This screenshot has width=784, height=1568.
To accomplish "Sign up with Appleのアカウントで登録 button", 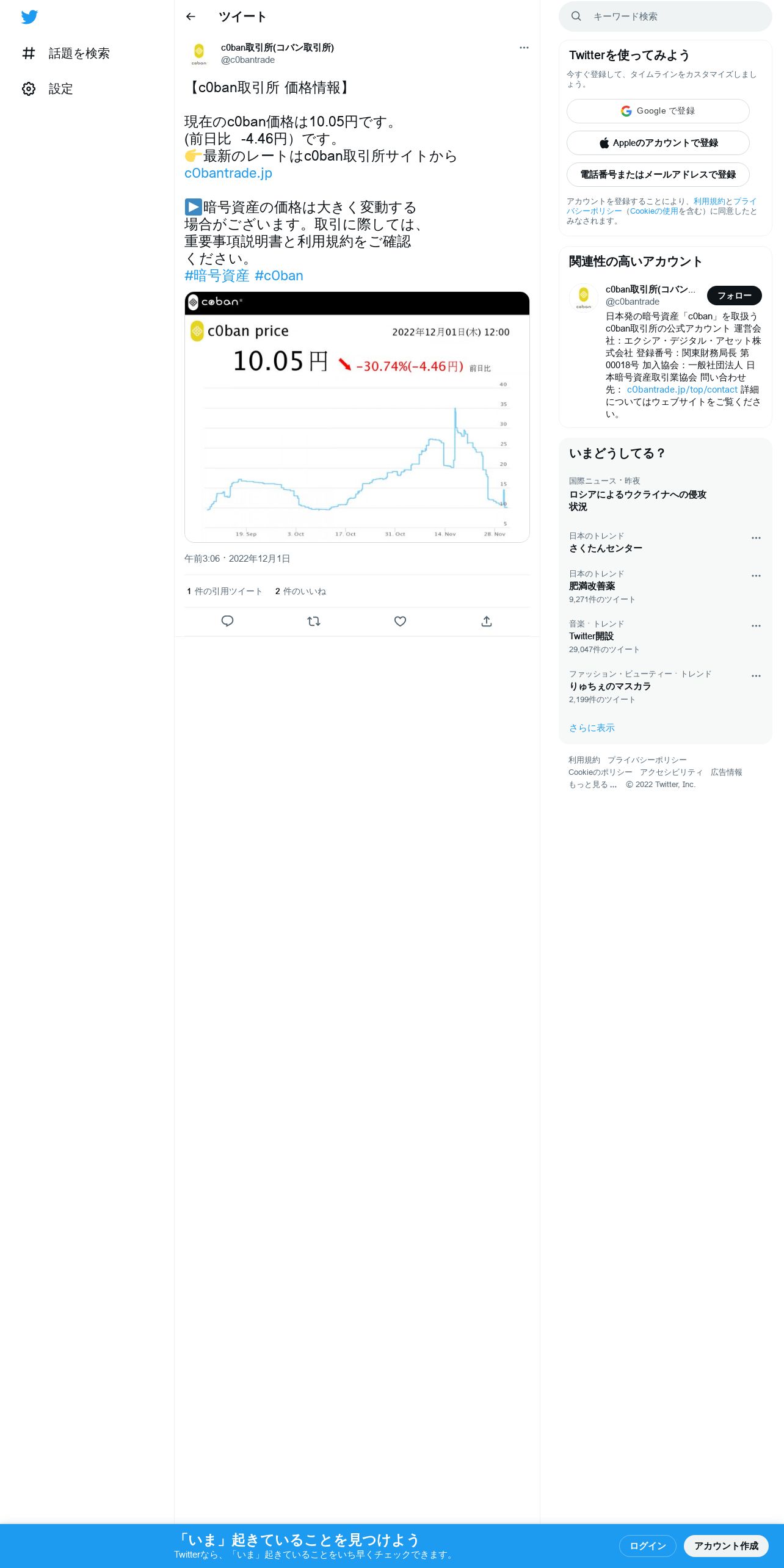I will 658,143.
